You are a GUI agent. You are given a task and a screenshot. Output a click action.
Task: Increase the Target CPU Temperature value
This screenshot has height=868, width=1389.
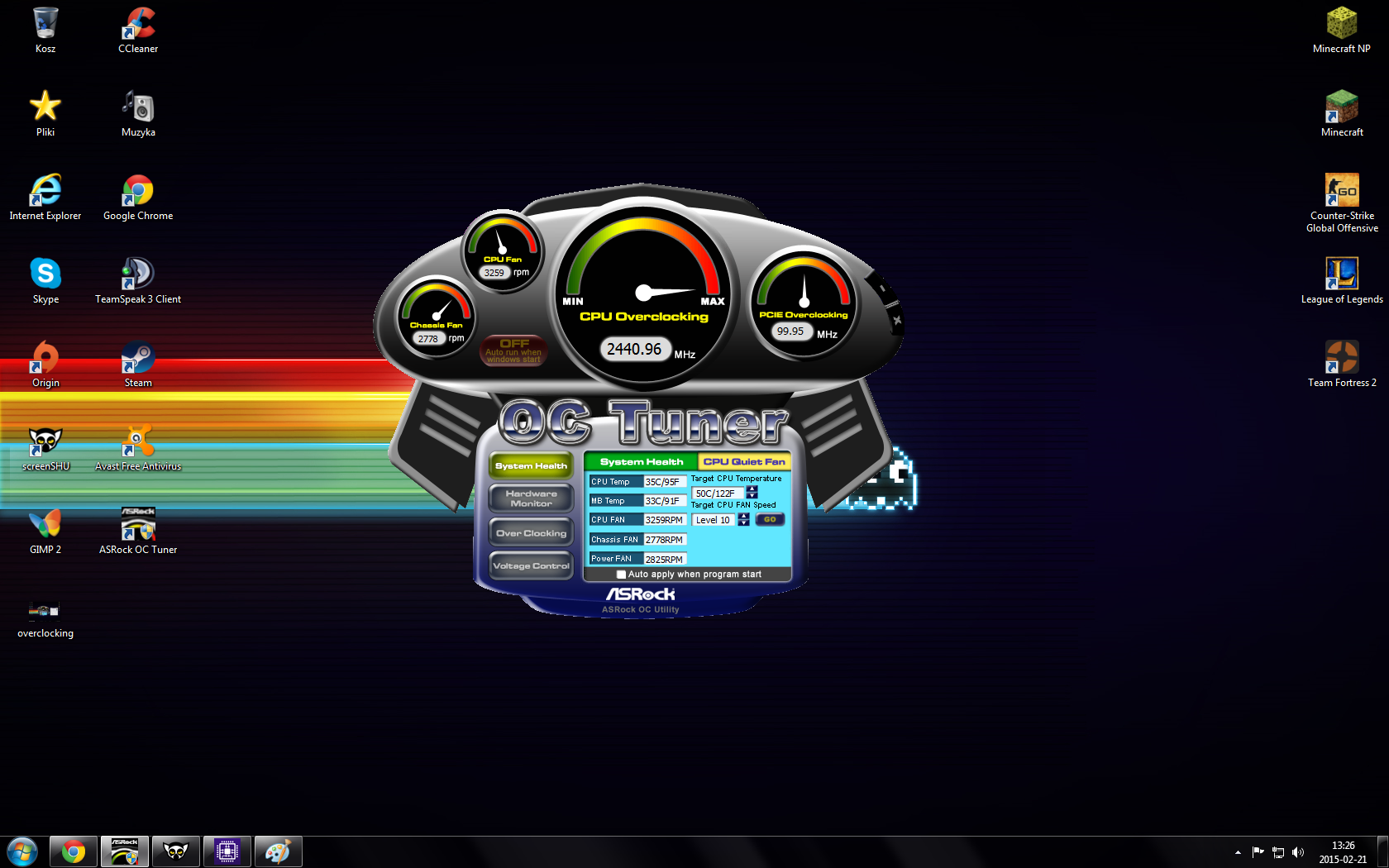[752, 489]
